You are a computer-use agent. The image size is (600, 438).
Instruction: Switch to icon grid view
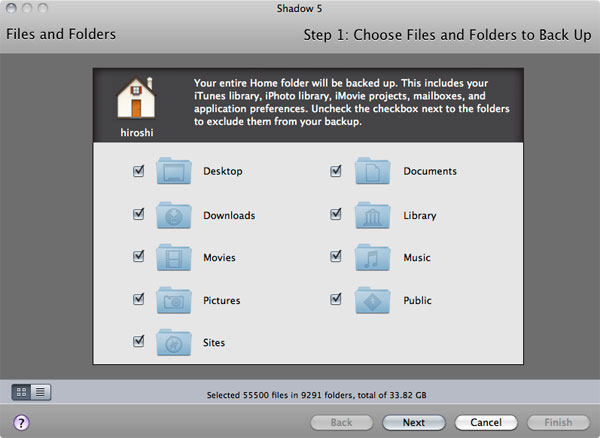coord(21,392)
